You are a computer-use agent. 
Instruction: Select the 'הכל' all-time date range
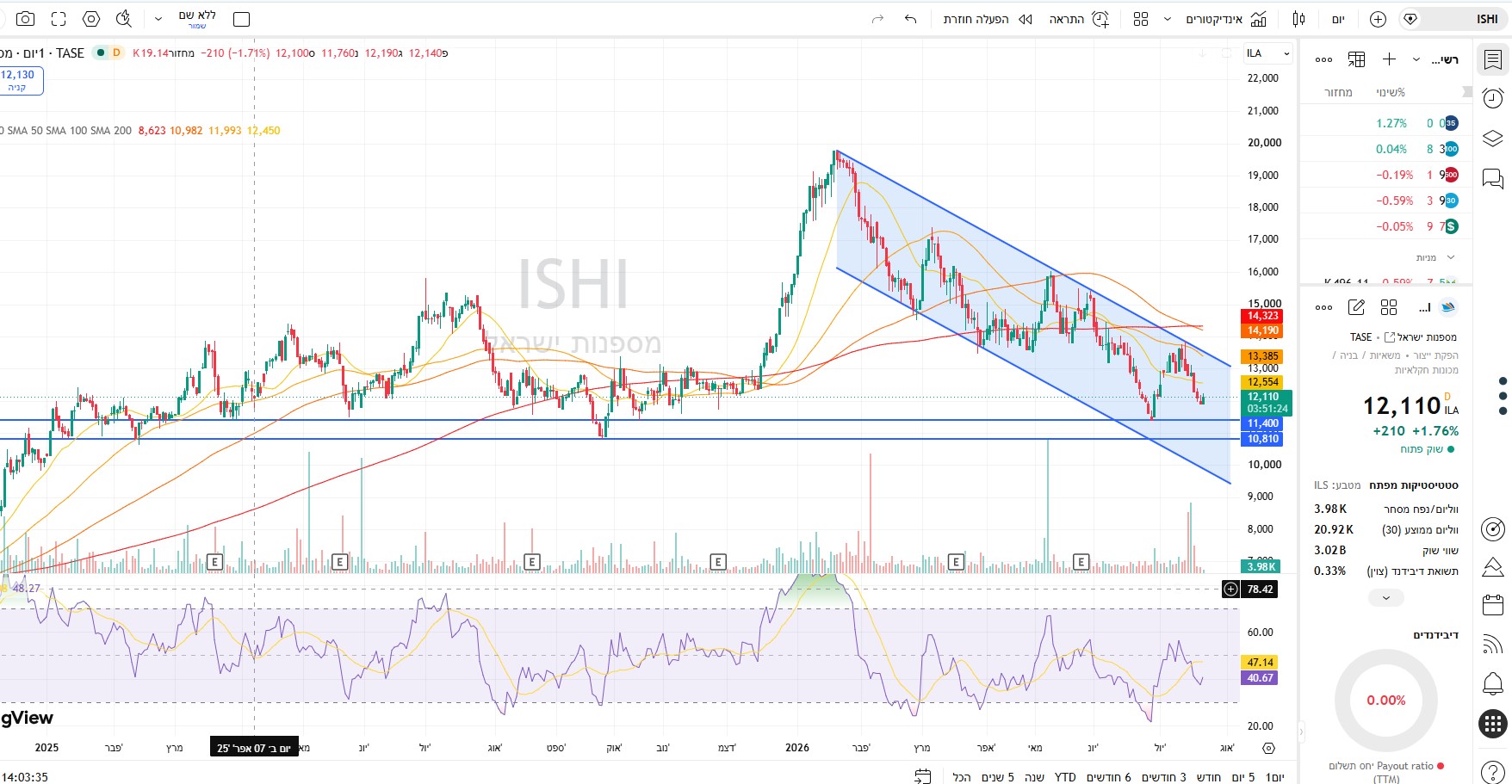(x=962, y=776)
